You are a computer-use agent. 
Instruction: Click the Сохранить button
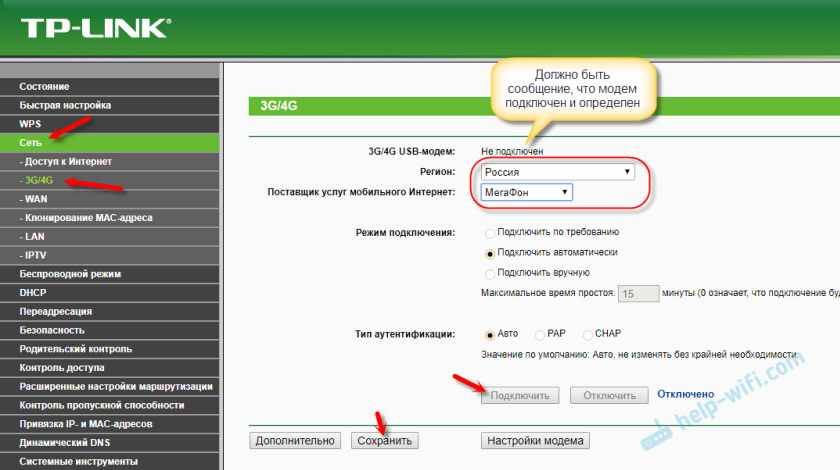(x=385, y=441)
